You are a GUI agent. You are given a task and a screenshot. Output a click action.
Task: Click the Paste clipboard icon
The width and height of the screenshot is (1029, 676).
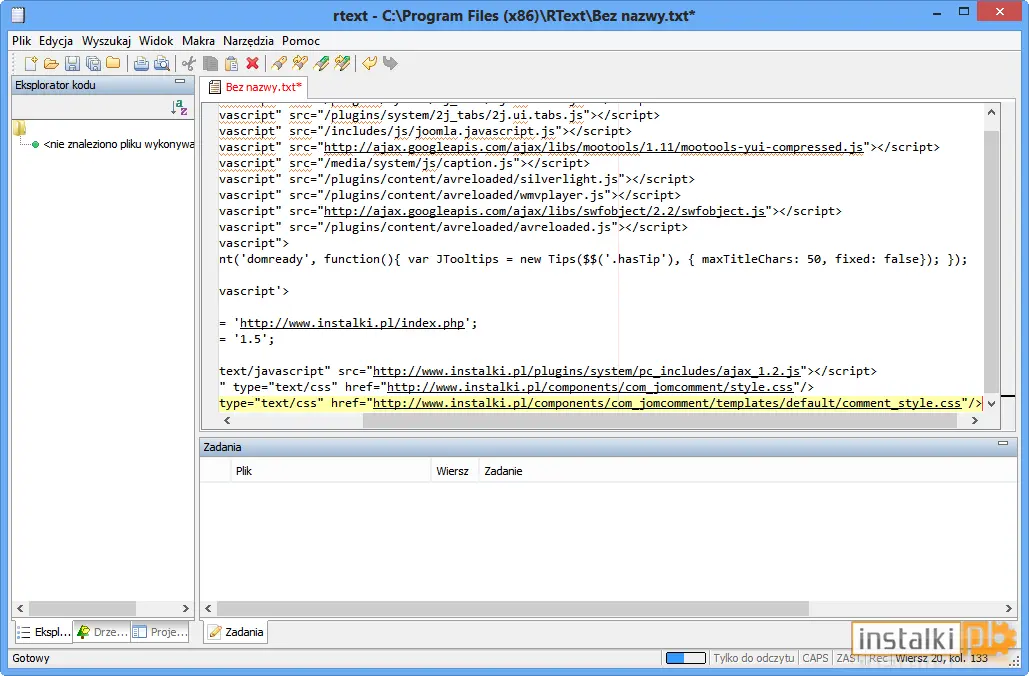pos(231,63)
